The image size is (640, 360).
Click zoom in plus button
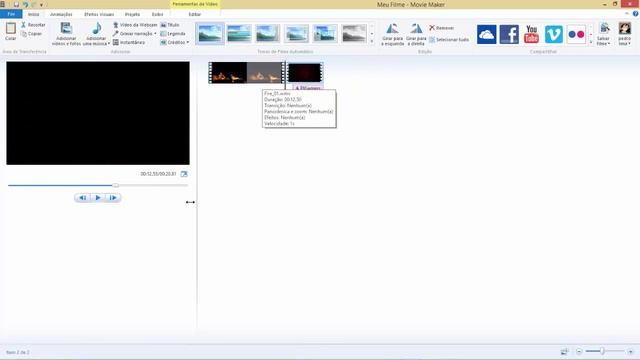pyautogui.click(x=630, y=351)
